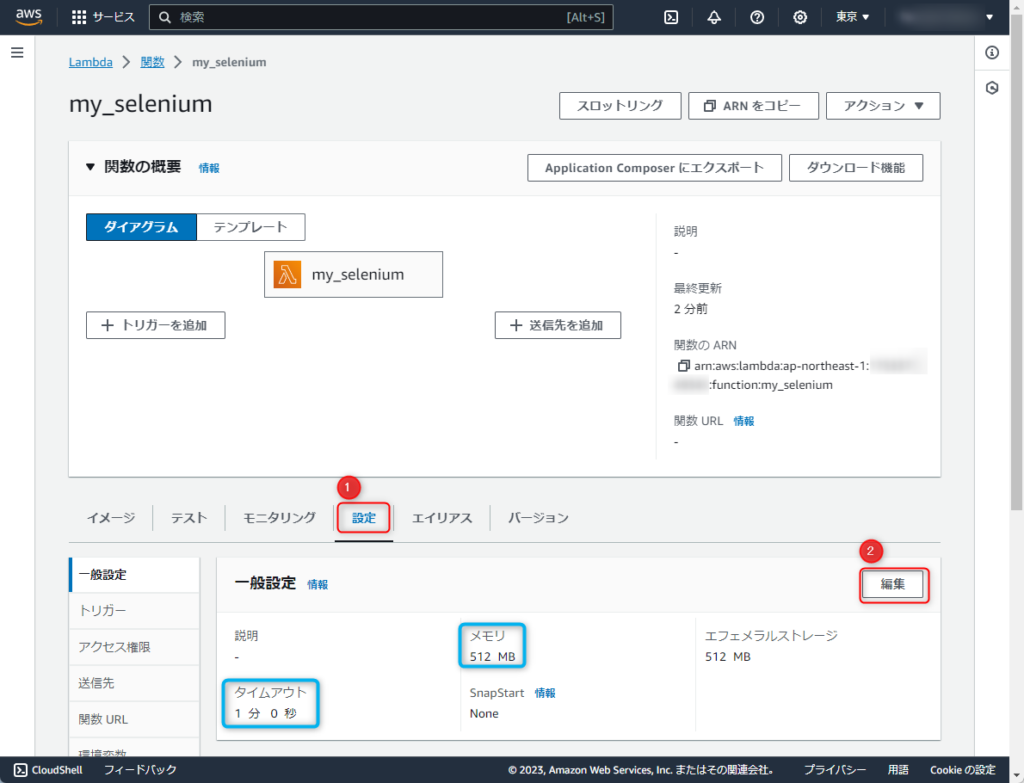Open the notifications bell icon
Screen dimensions: 1024x783
(x=714, y=17)
